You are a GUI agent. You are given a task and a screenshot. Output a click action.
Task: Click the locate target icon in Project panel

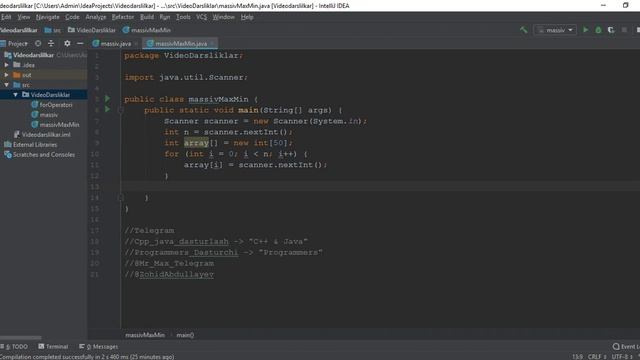point(38,43)
